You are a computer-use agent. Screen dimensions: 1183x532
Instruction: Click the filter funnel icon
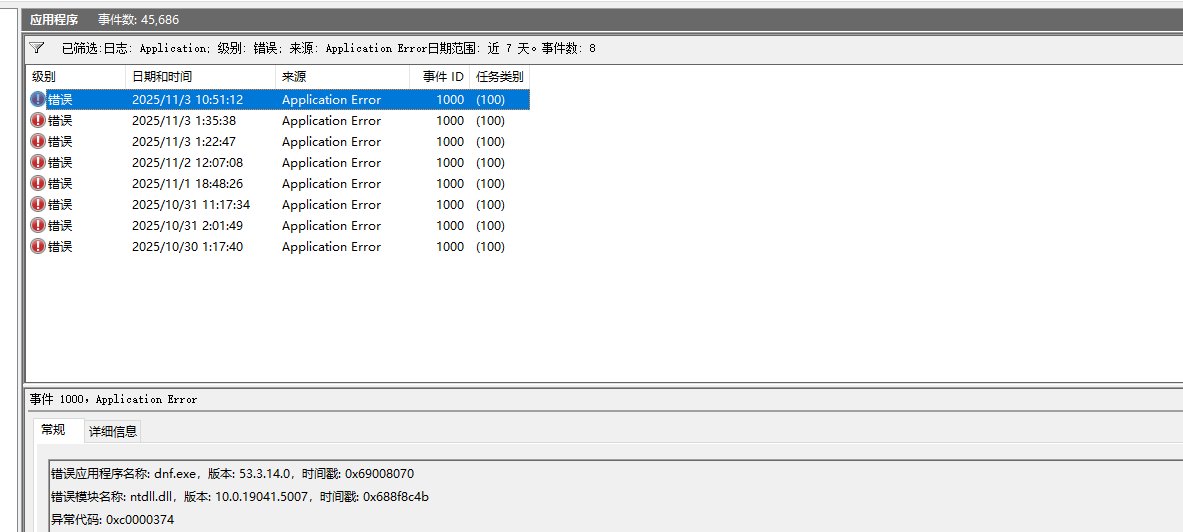(x=37, y=47)
